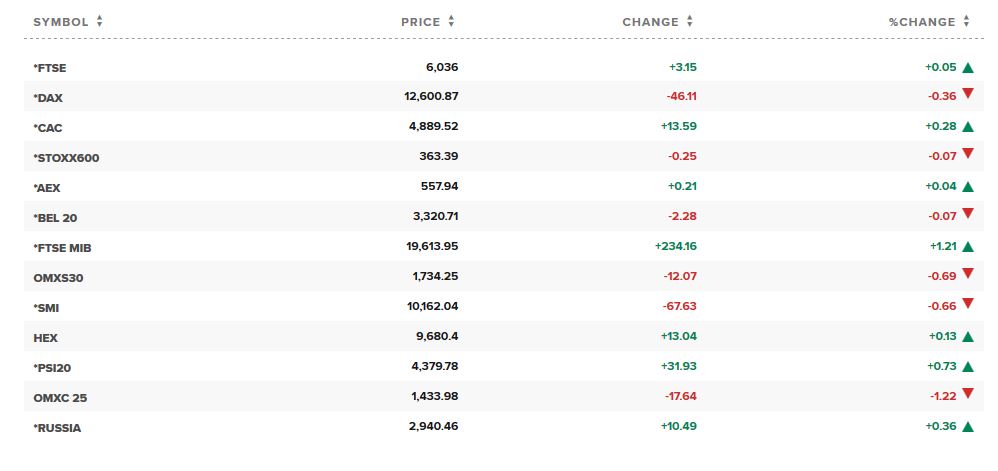Click the change value +13.59

tap(679, 126)
